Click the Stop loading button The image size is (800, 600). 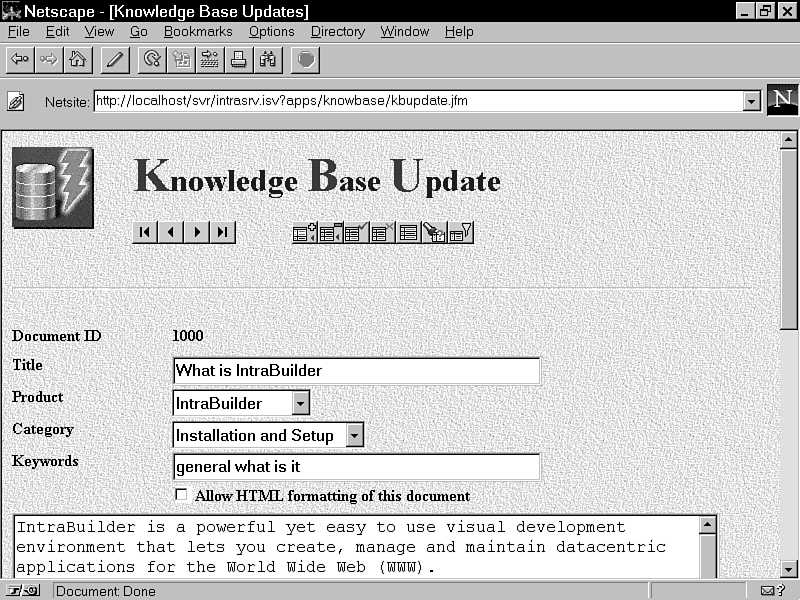click(x=306, y=60)
